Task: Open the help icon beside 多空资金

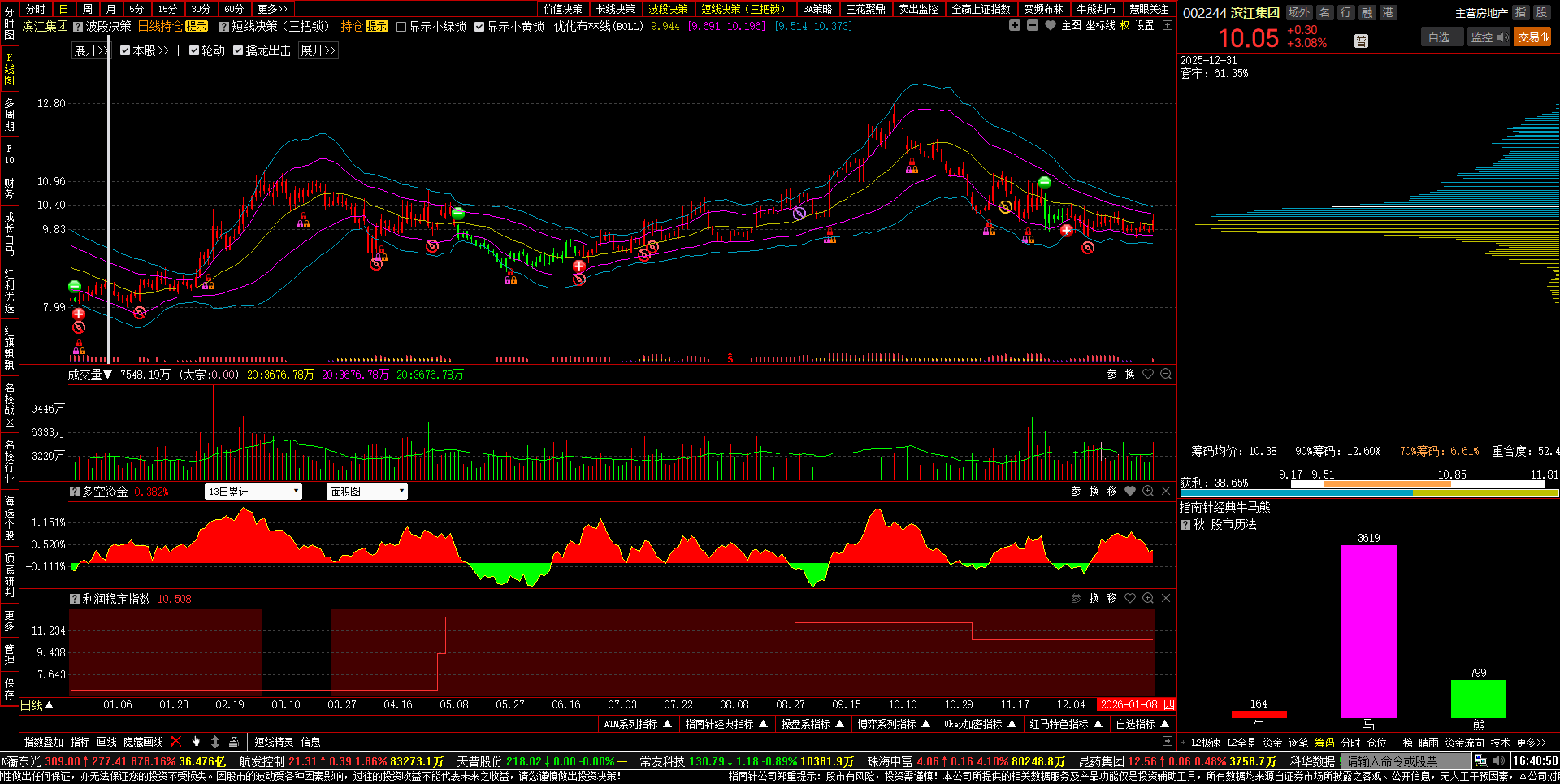Action: [x=75, y=492]
